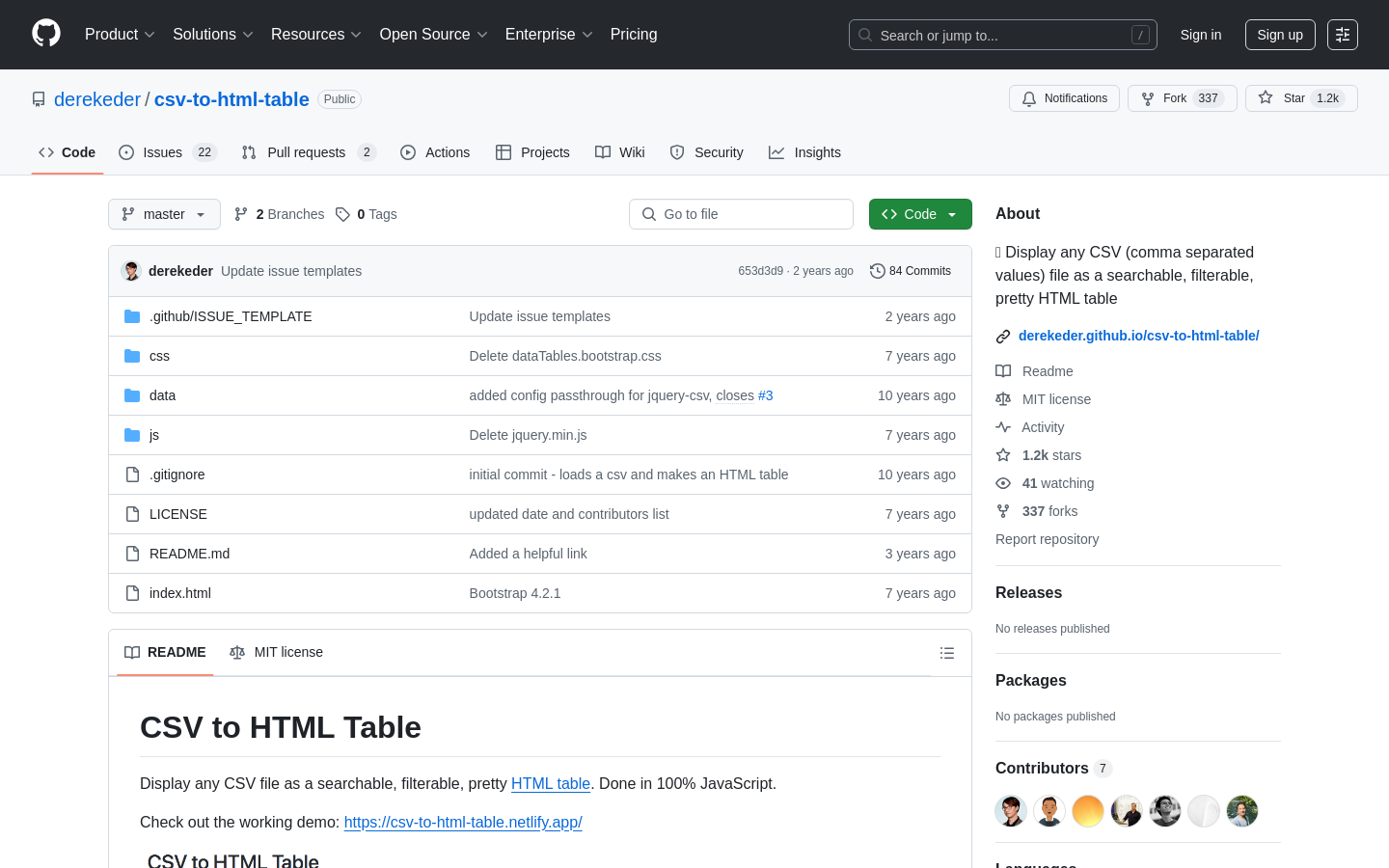This screenshot has height=868, width=1389.
Task: Open the Projects tab
Action: click(532, 152)
